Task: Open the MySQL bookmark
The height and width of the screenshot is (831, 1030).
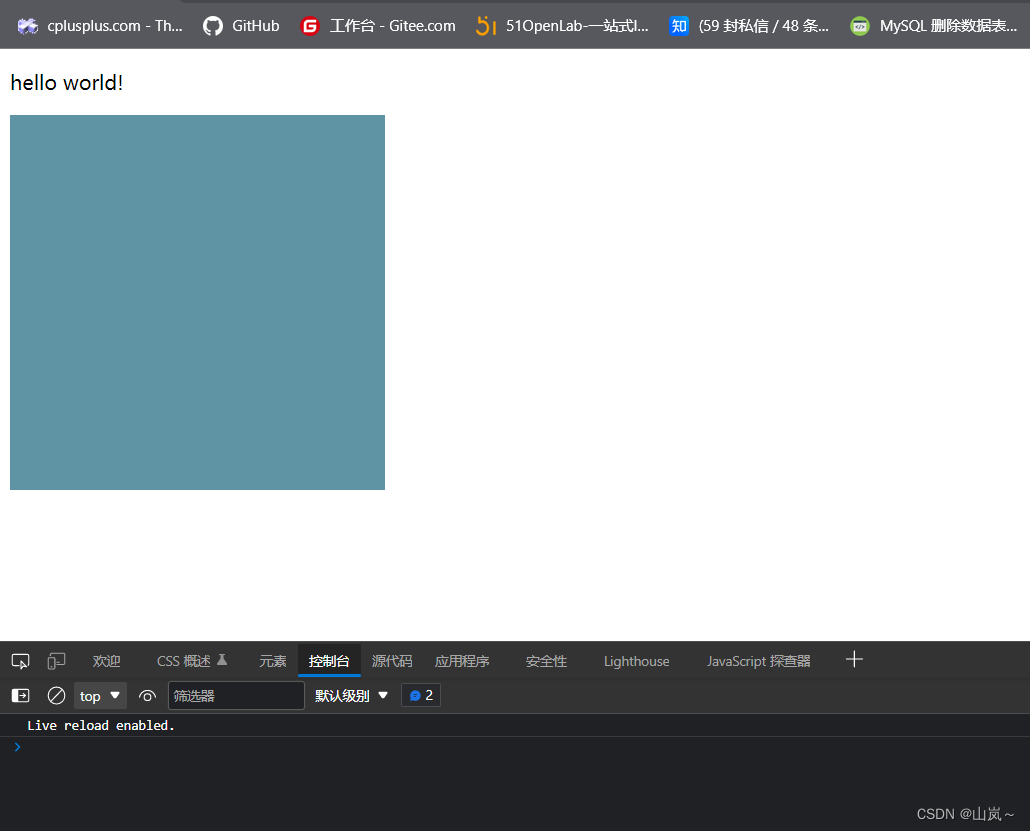Action: point(933,26)
